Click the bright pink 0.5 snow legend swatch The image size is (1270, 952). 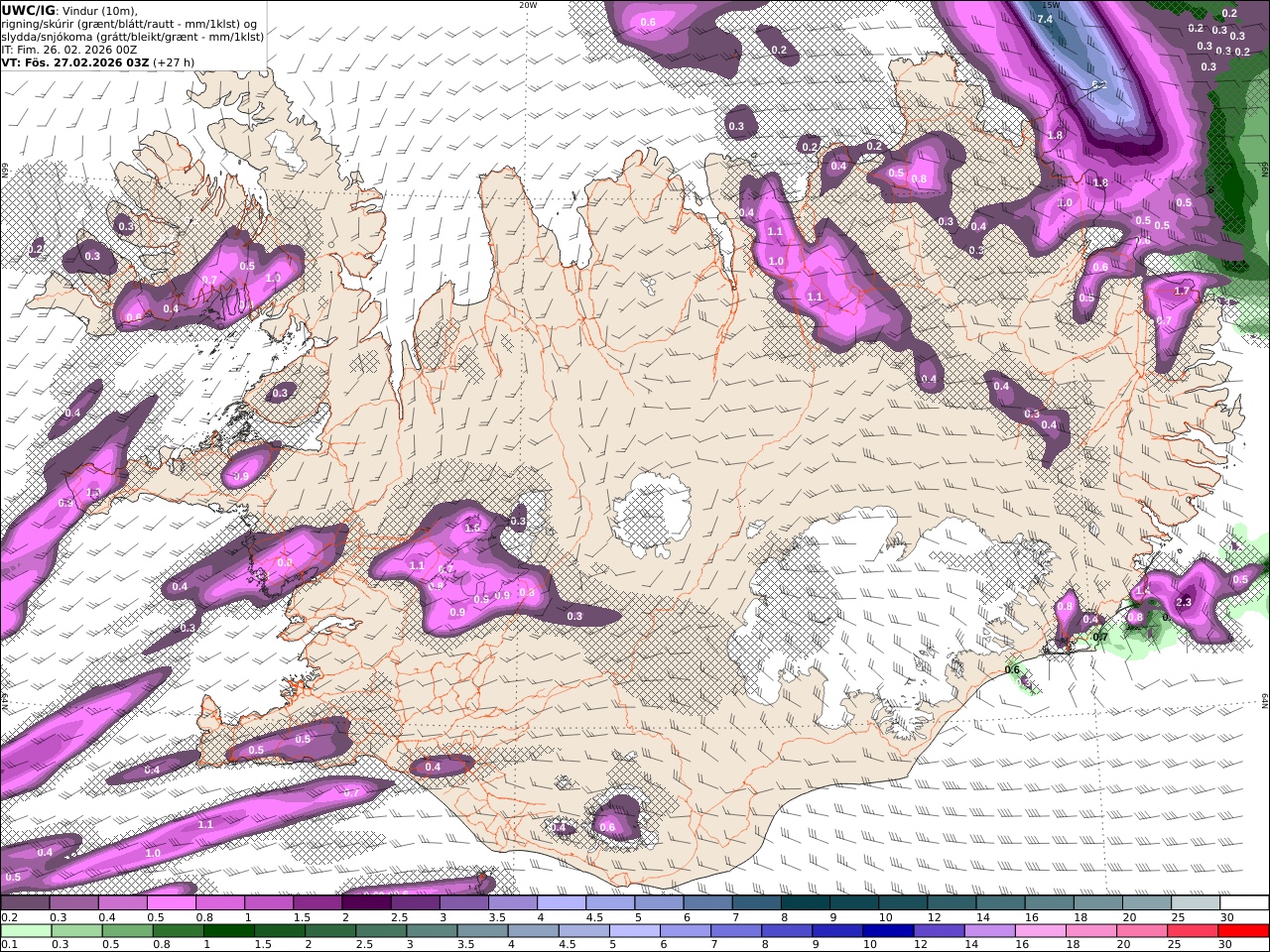(x=171, y=903)
